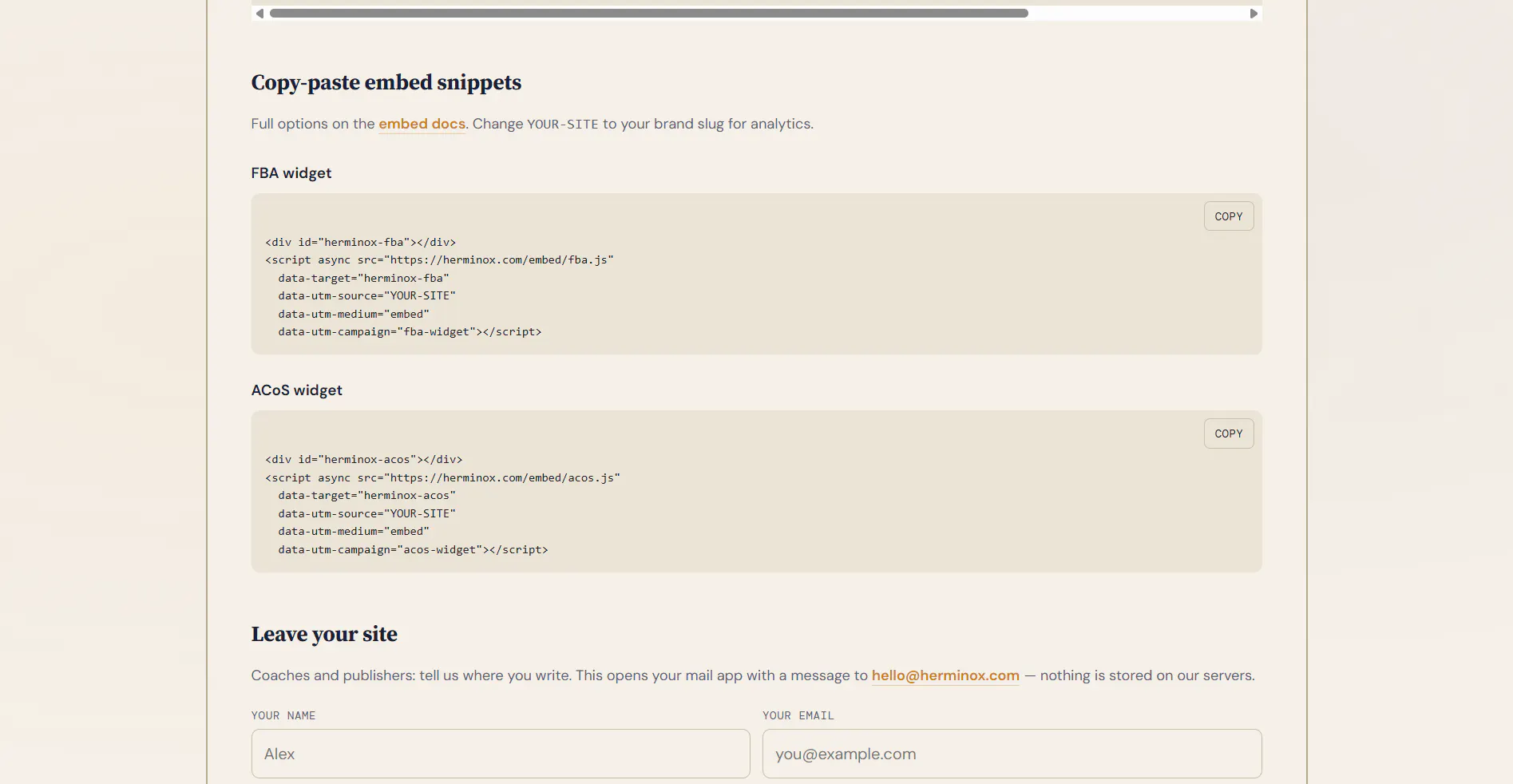The height and width of the screenshot is (784, 1513).
Task: Click the Copy-paste embed snippets heading
Action: pos(386,82)
